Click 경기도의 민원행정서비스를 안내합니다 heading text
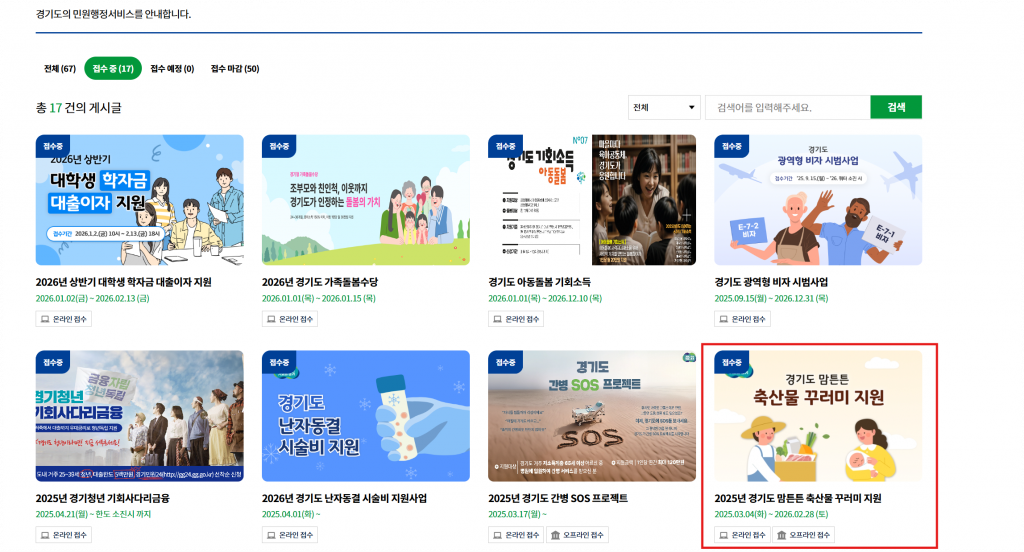 point(114,14)
